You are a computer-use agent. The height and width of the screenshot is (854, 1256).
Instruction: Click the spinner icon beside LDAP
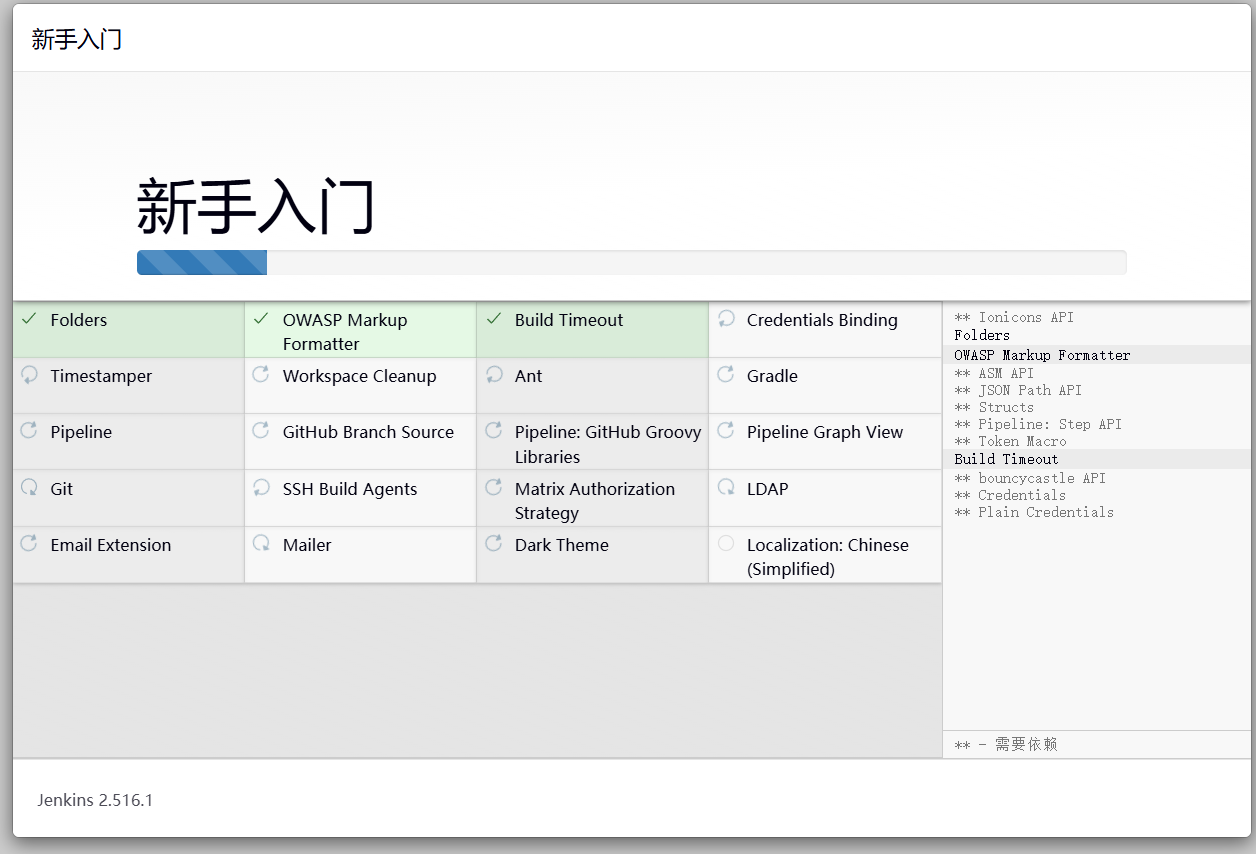tap(726, 488)
